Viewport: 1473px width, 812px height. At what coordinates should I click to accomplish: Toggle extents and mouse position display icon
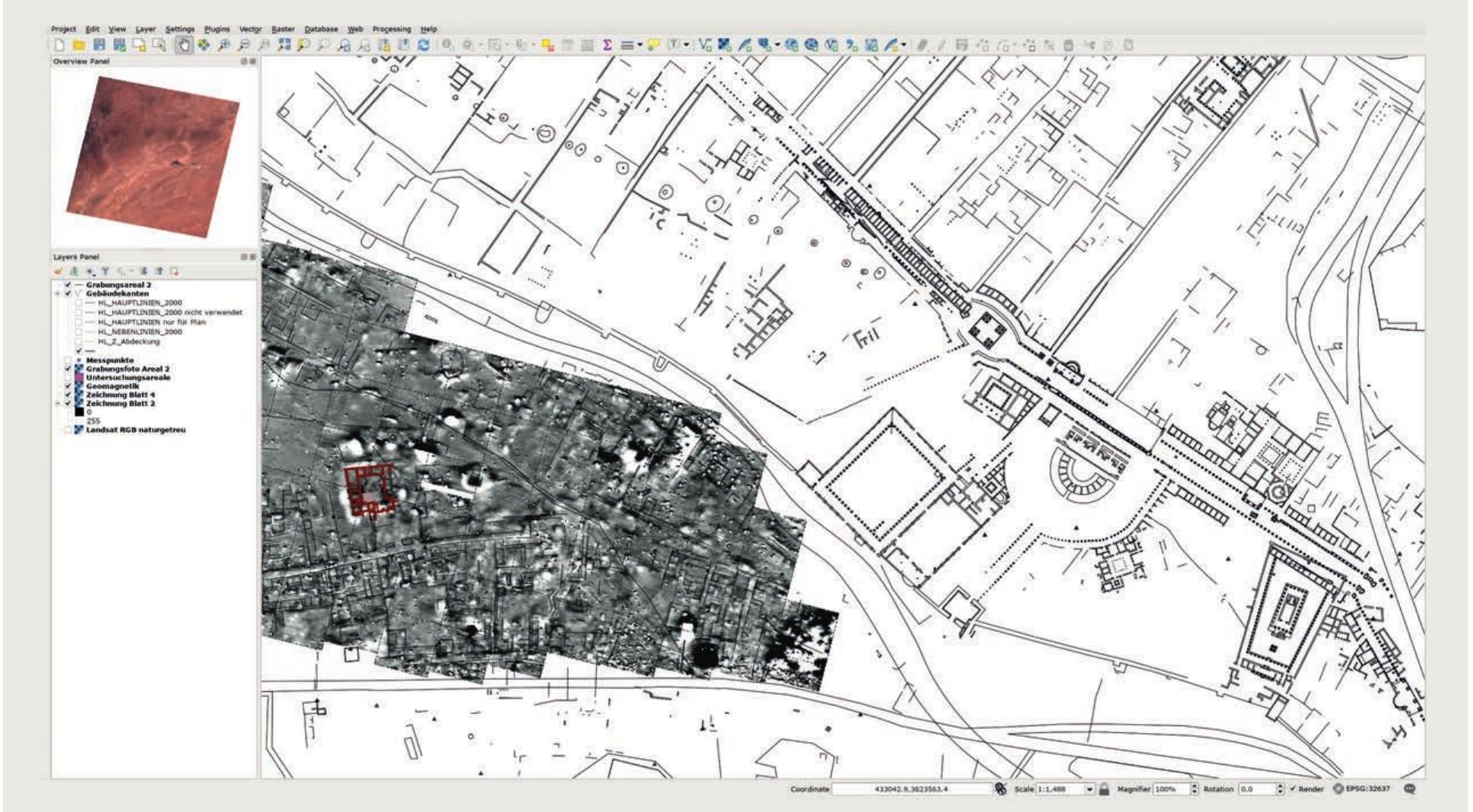pyautogui.click(x=1001, y=789)
